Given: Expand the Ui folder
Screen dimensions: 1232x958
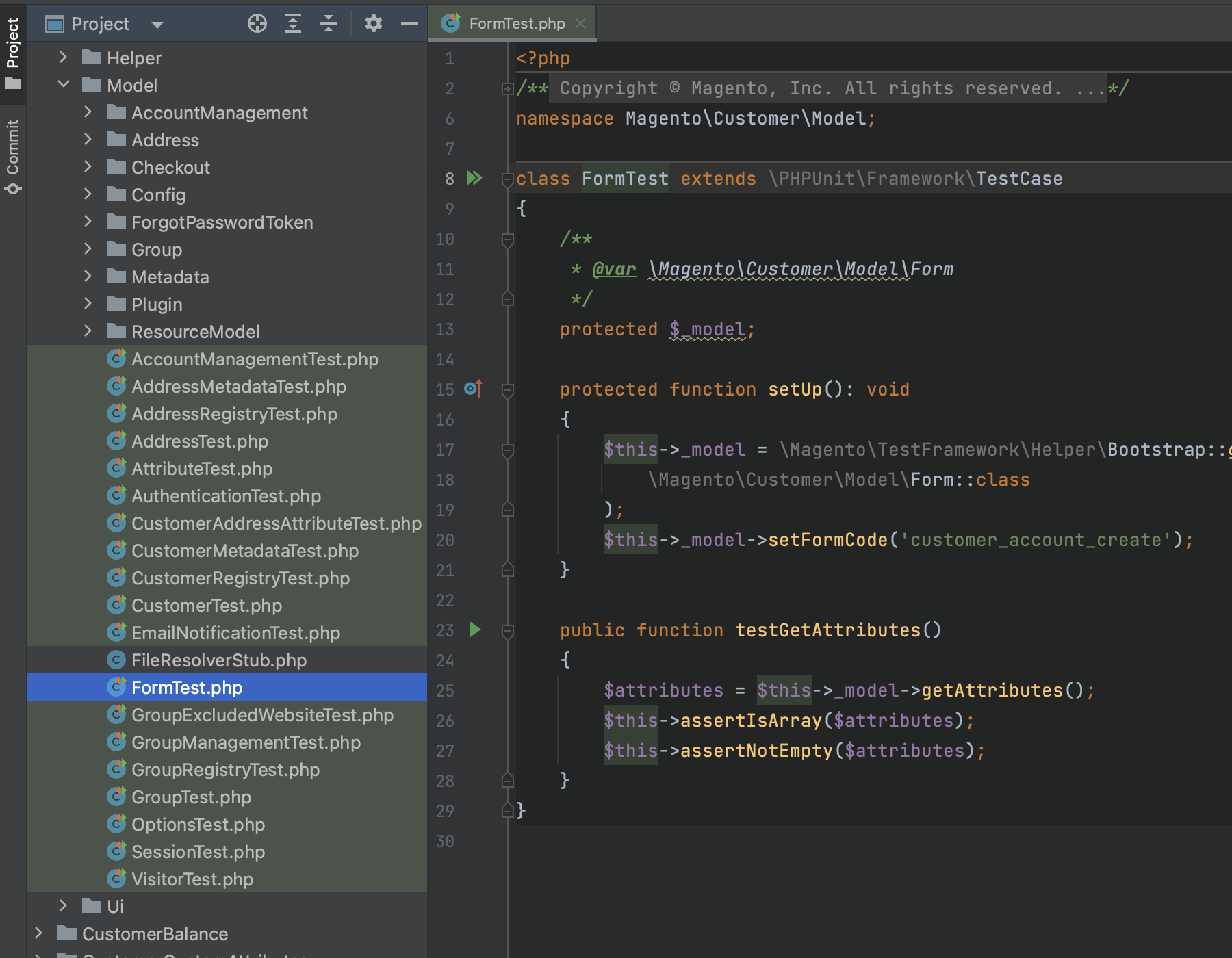Looking at the screenshot, I should pyautogui.click(x=63, y=906).
